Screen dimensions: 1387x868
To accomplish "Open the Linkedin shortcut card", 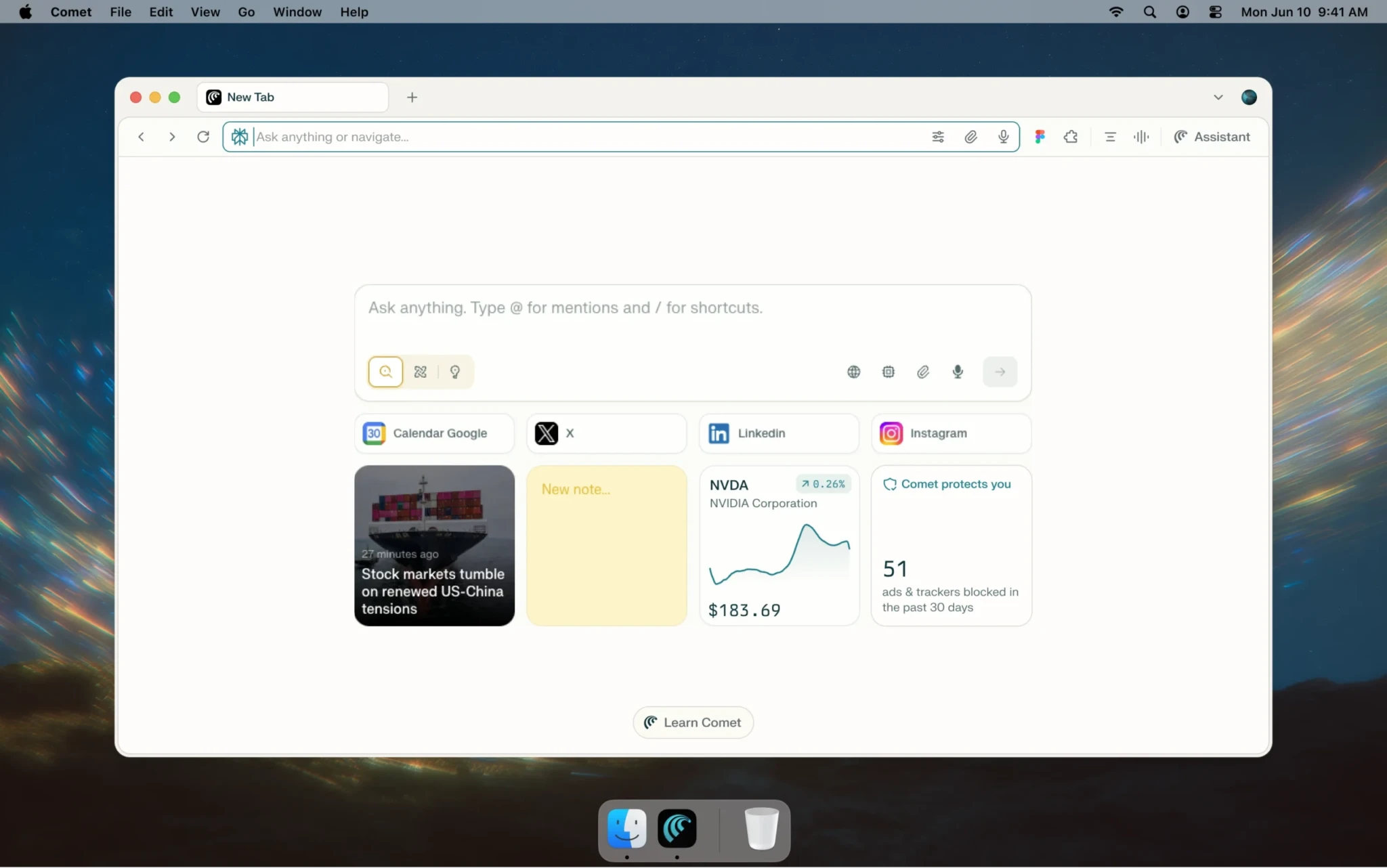I will pos(778,433).
